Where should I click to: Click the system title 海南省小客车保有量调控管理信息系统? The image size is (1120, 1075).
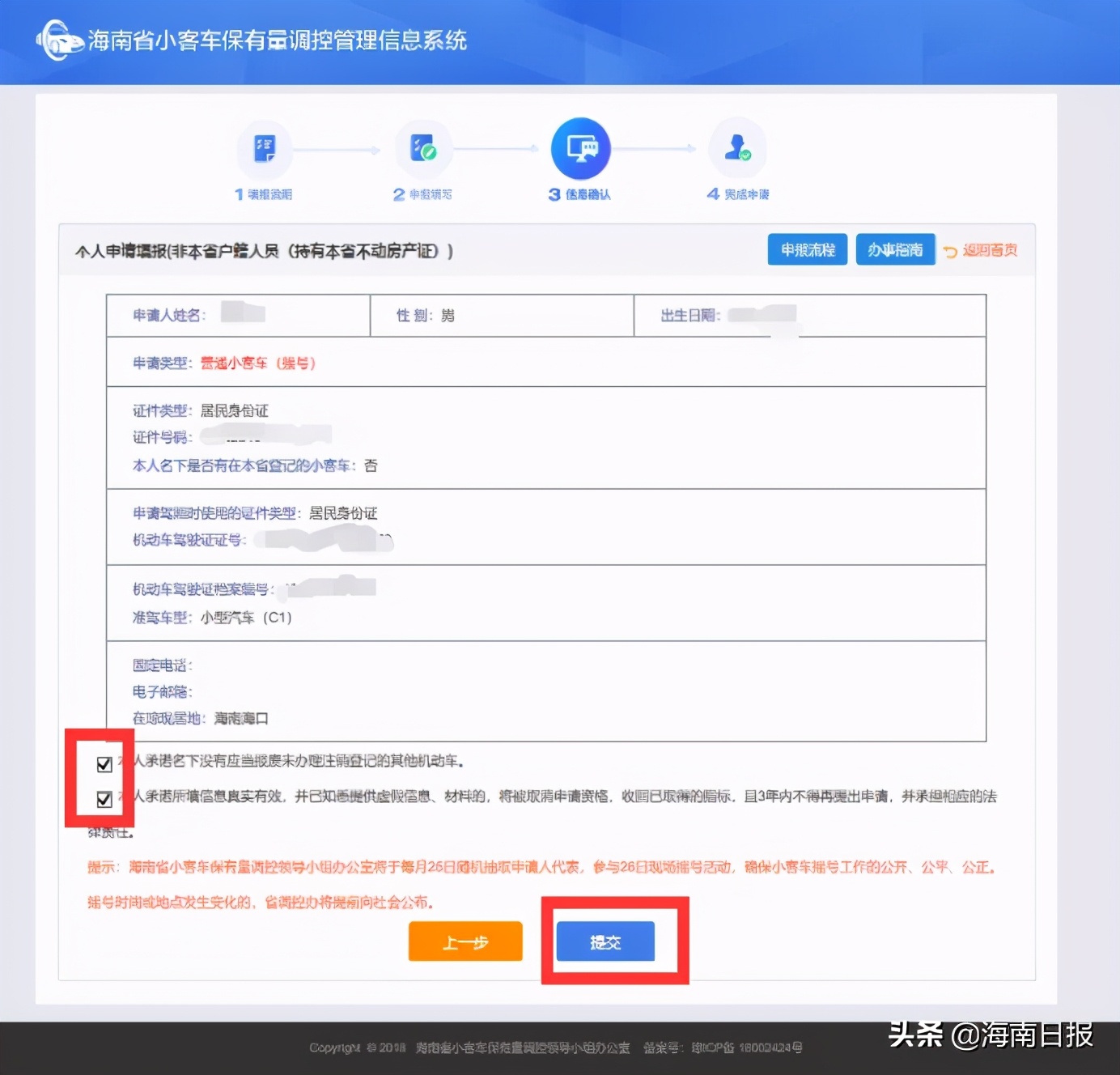[x=278, y=40]
